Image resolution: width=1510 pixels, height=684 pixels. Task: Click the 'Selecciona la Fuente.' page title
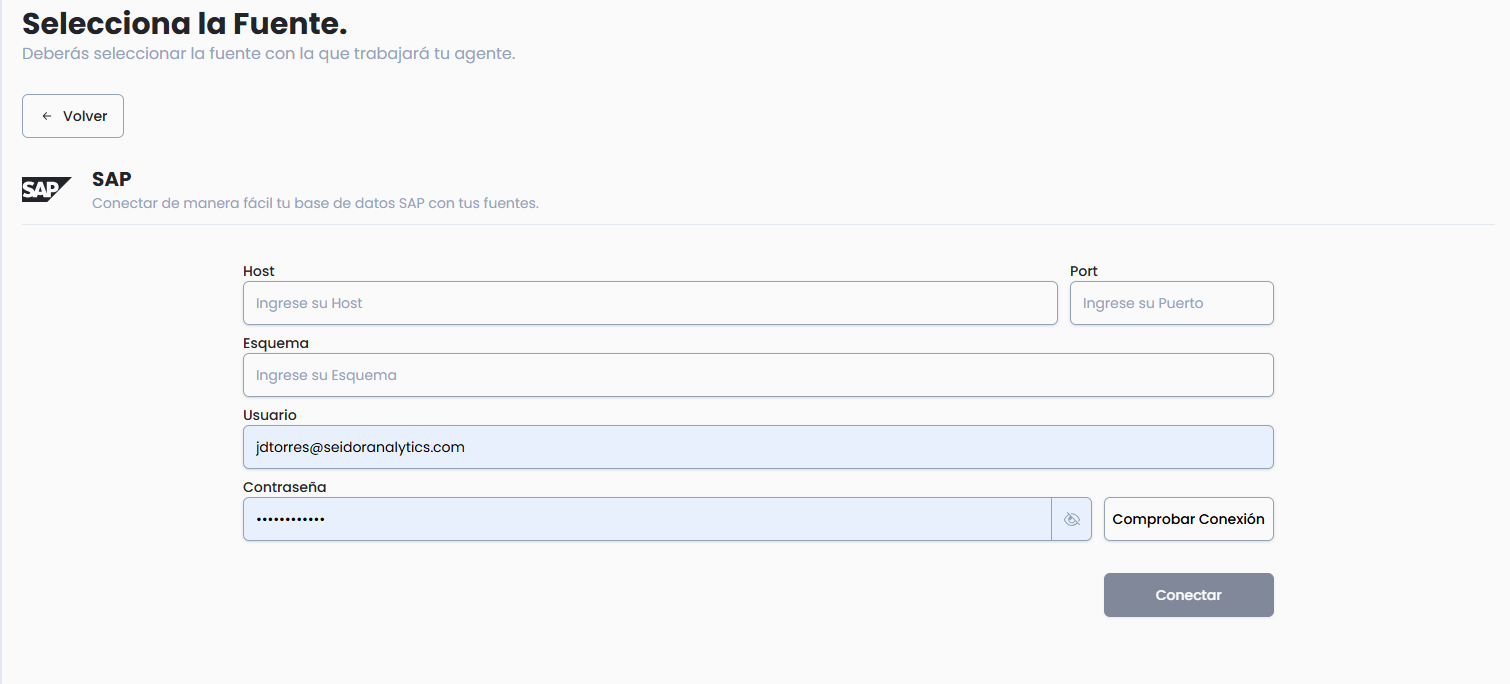(185, 23)
